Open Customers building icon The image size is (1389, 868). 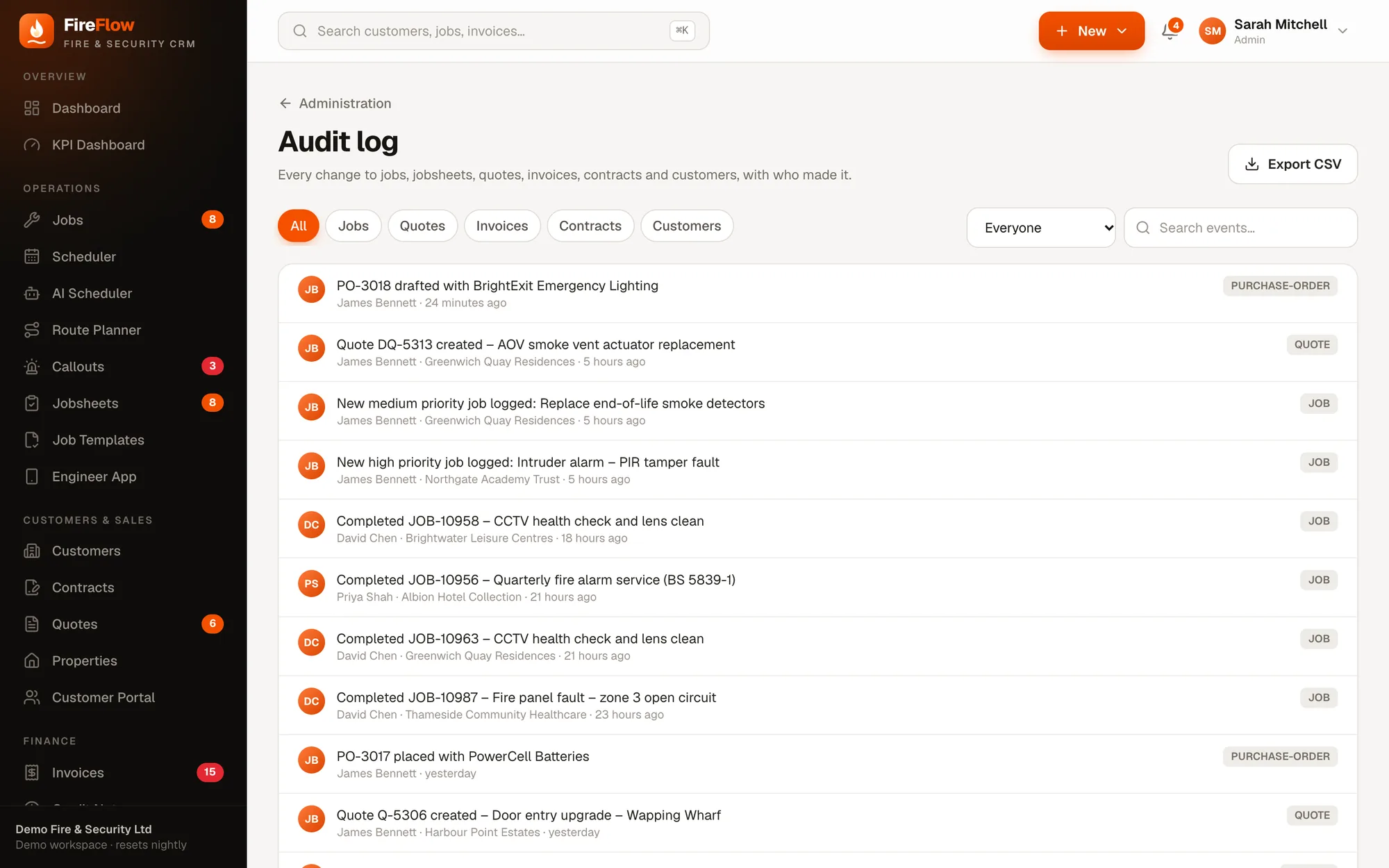[x=32, y=551]
